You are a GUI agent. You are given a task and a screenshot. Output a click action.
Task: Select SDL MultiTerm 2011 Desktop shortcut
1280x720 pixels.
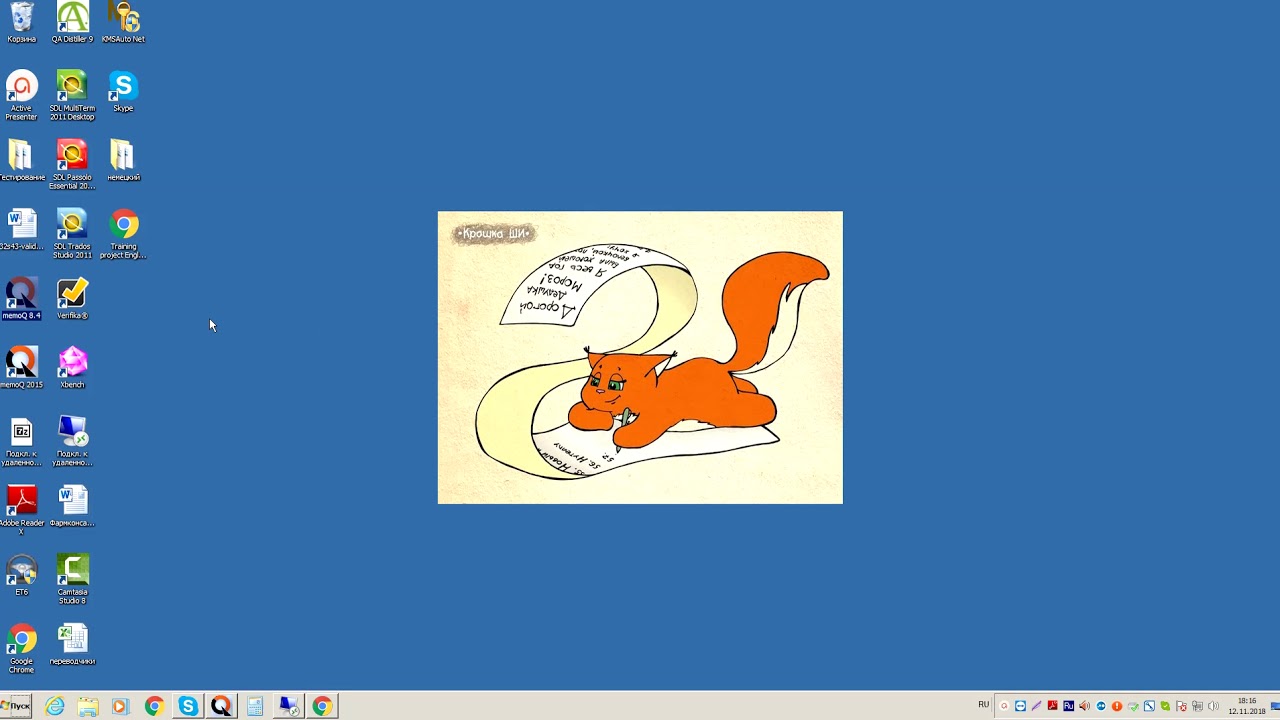(72, 95)
